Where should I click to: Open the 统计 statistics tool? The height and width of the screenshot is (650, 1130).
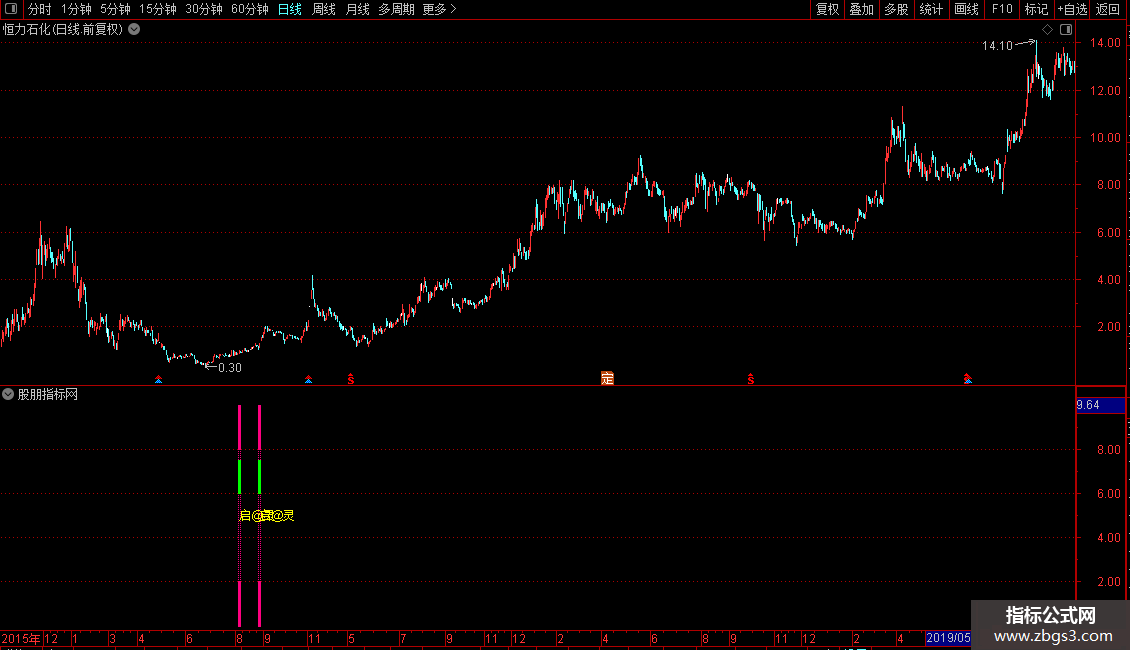point(930,9)
